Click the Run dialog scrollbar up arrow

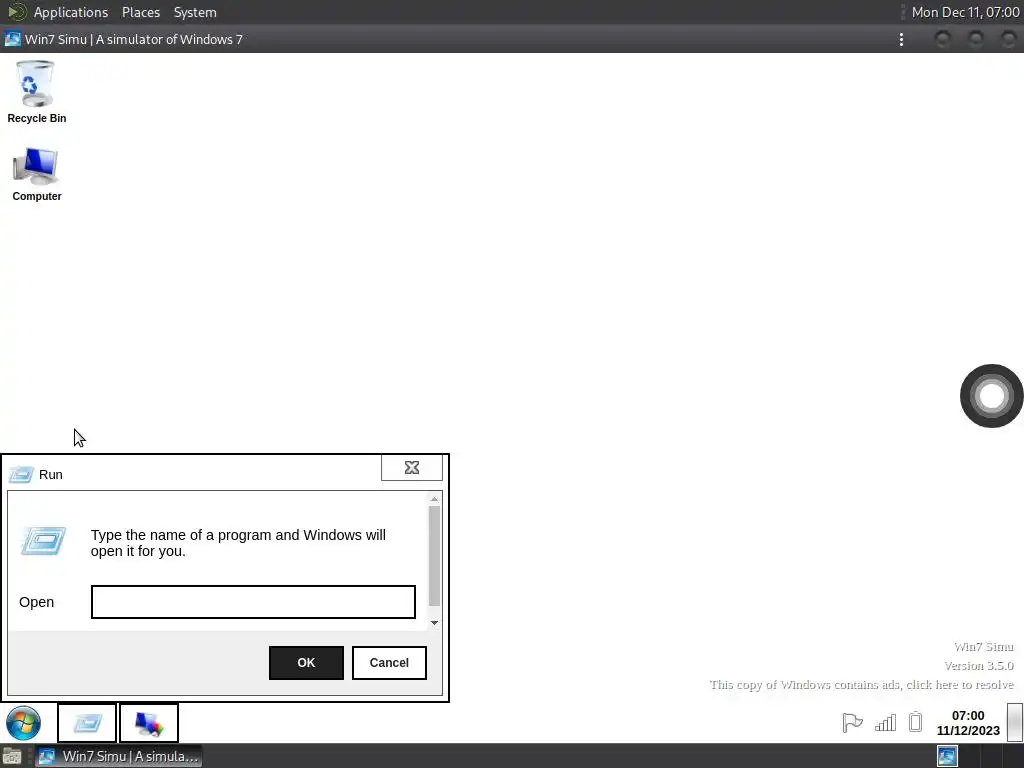tap(434, 499)
